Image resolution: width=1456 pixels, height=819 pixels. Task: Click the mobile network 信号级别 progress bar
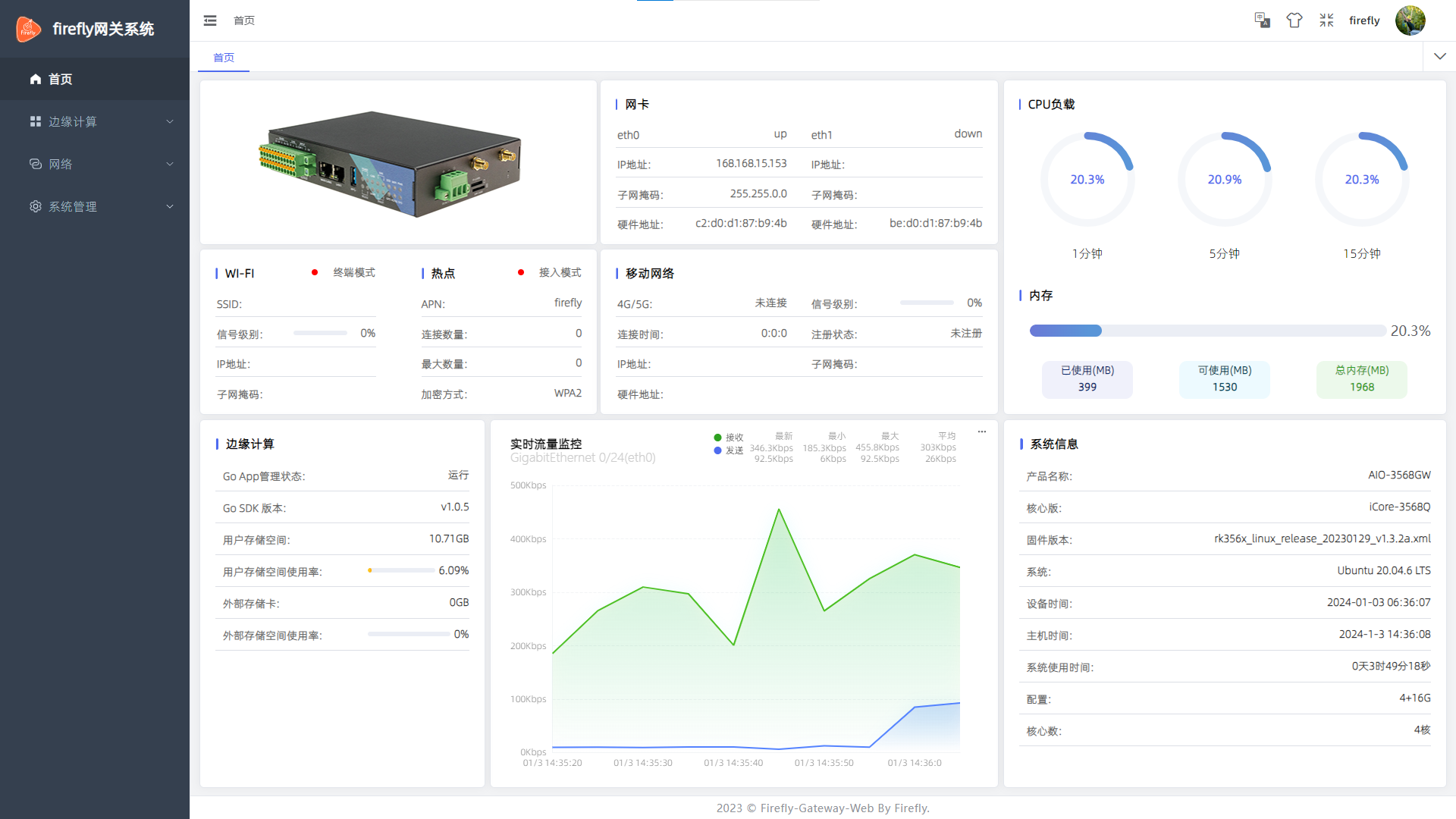pos(927,303)
